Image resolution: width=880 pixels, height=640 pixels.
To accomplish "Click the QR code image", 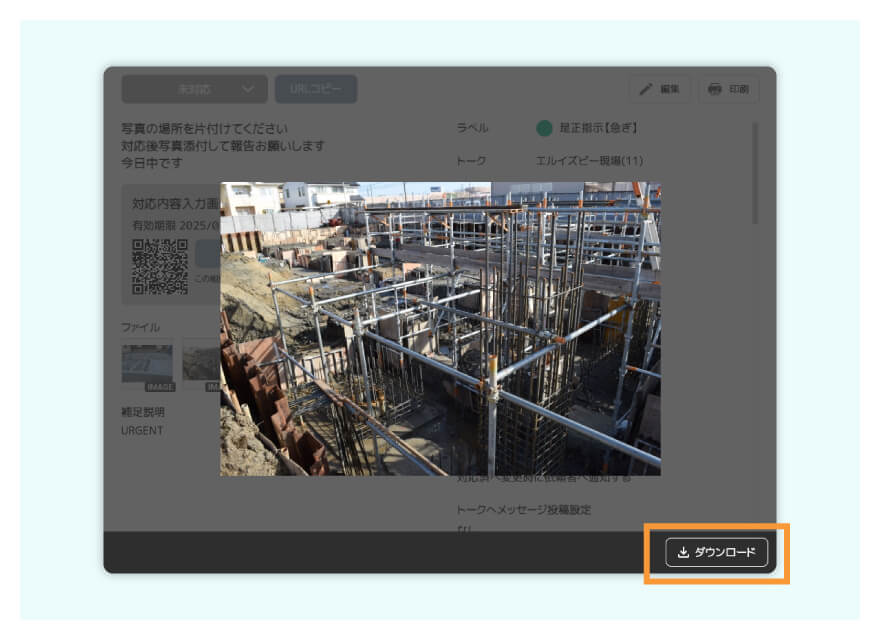I will point(160,267).
